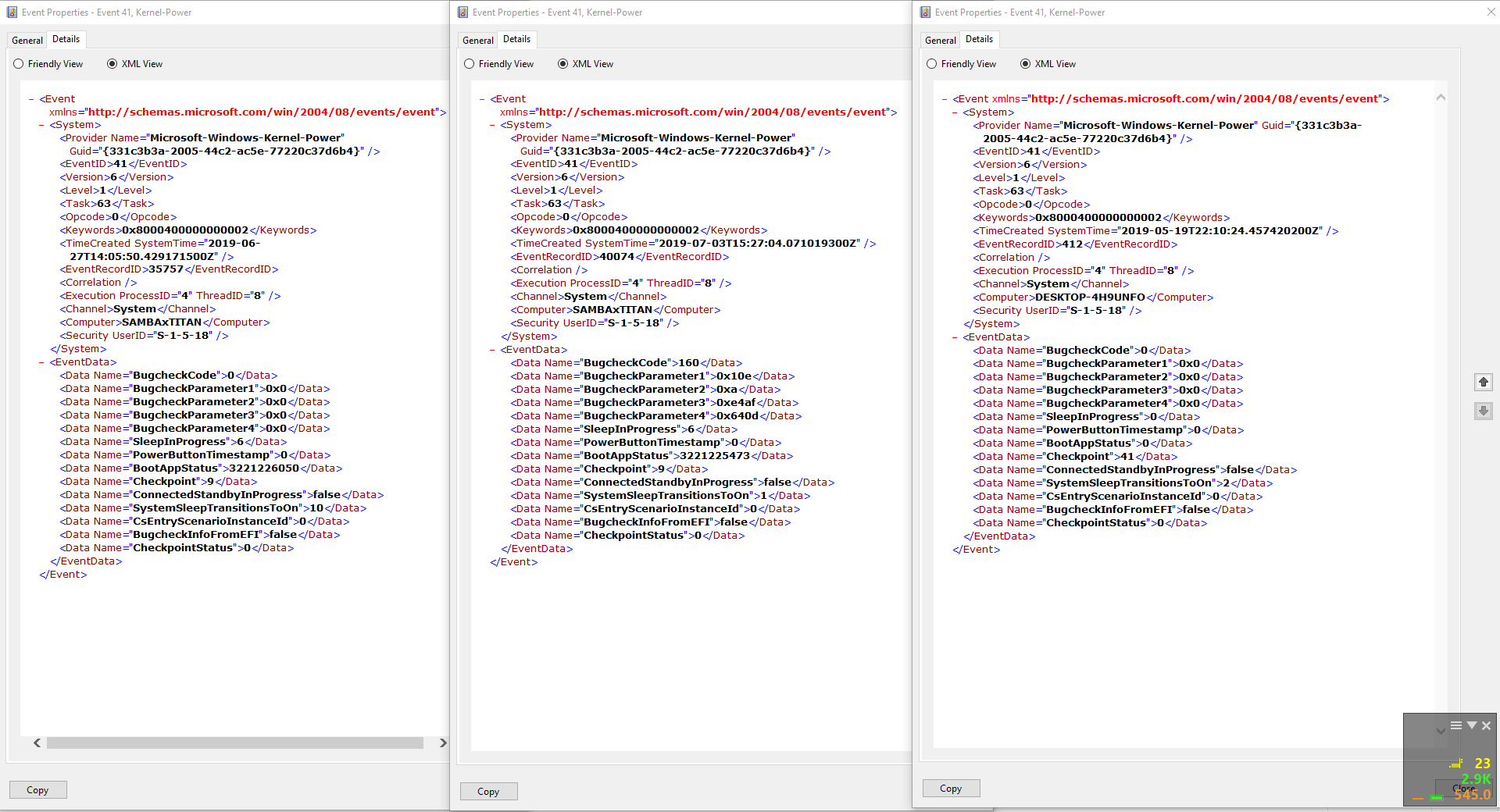Select Friendly View in the left window
Image resolution: width=1500 pixels, height=812 pixels.
(48, 64)
